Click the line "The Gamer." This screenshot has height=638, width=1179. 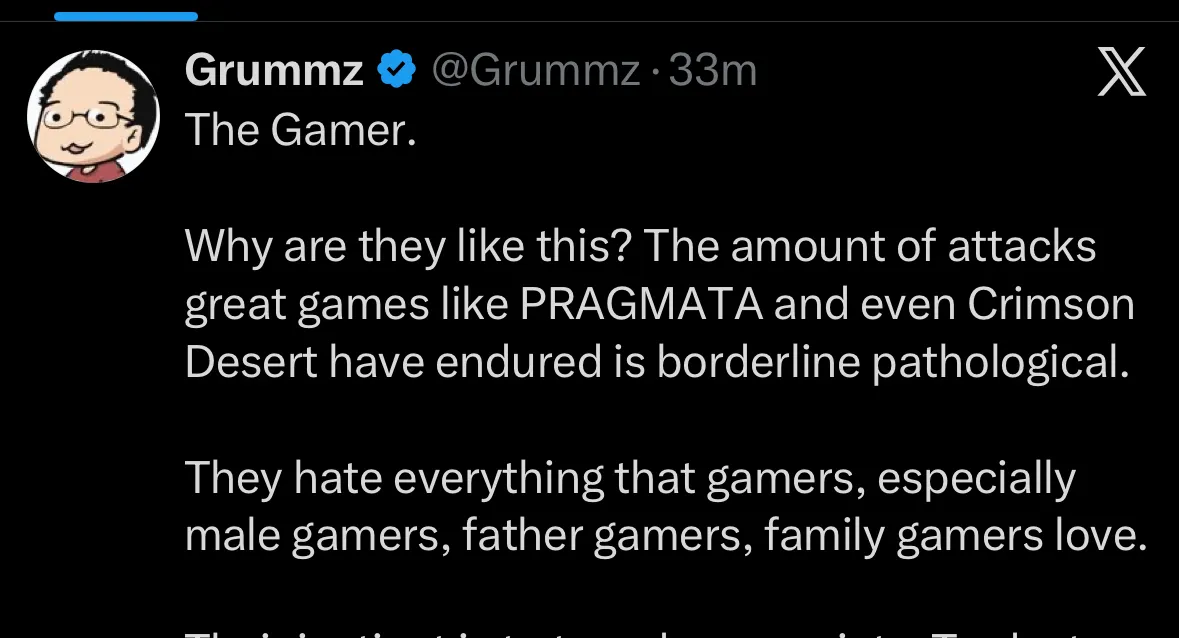300,130
